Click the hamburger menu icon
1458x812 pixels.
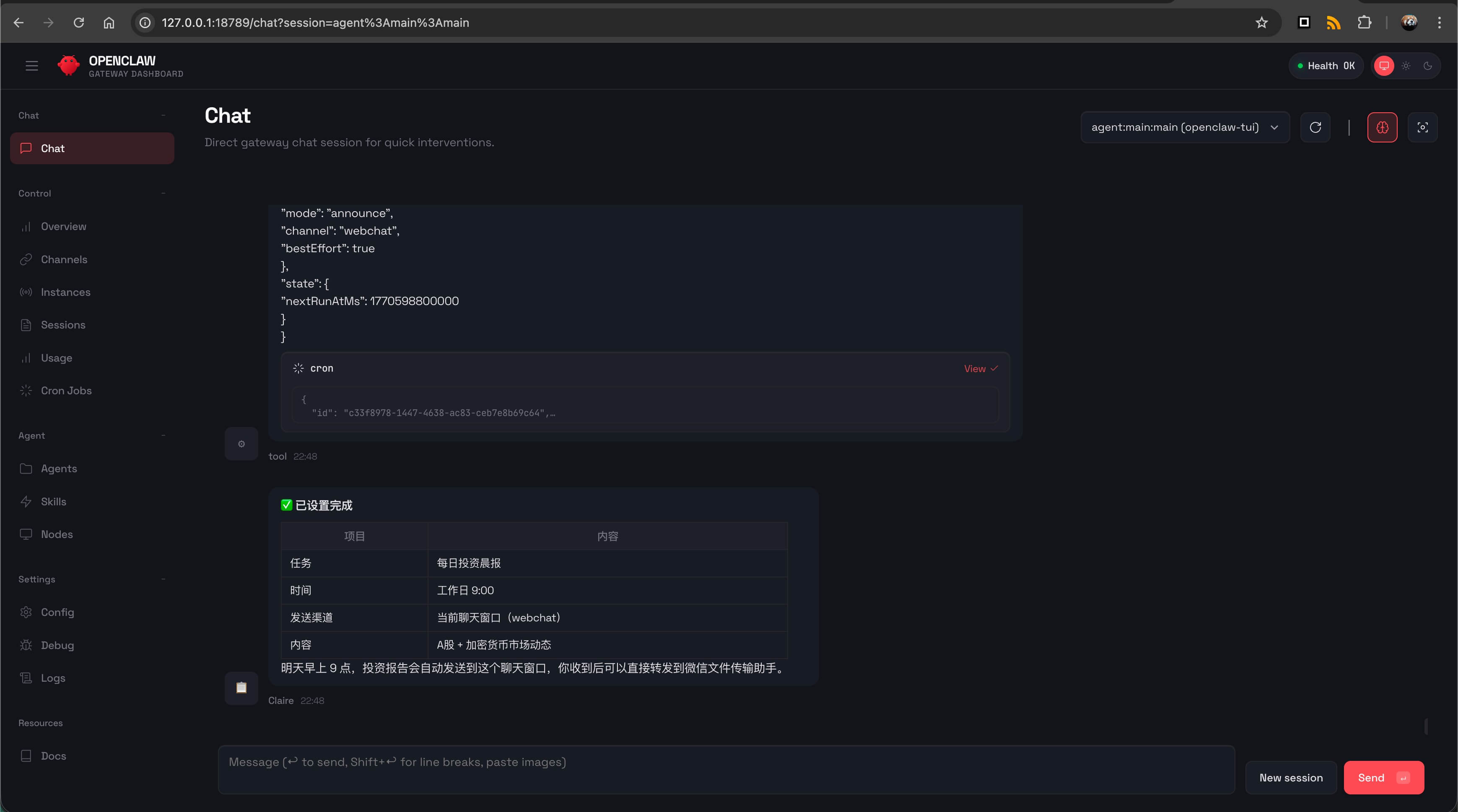pos(32,66)
